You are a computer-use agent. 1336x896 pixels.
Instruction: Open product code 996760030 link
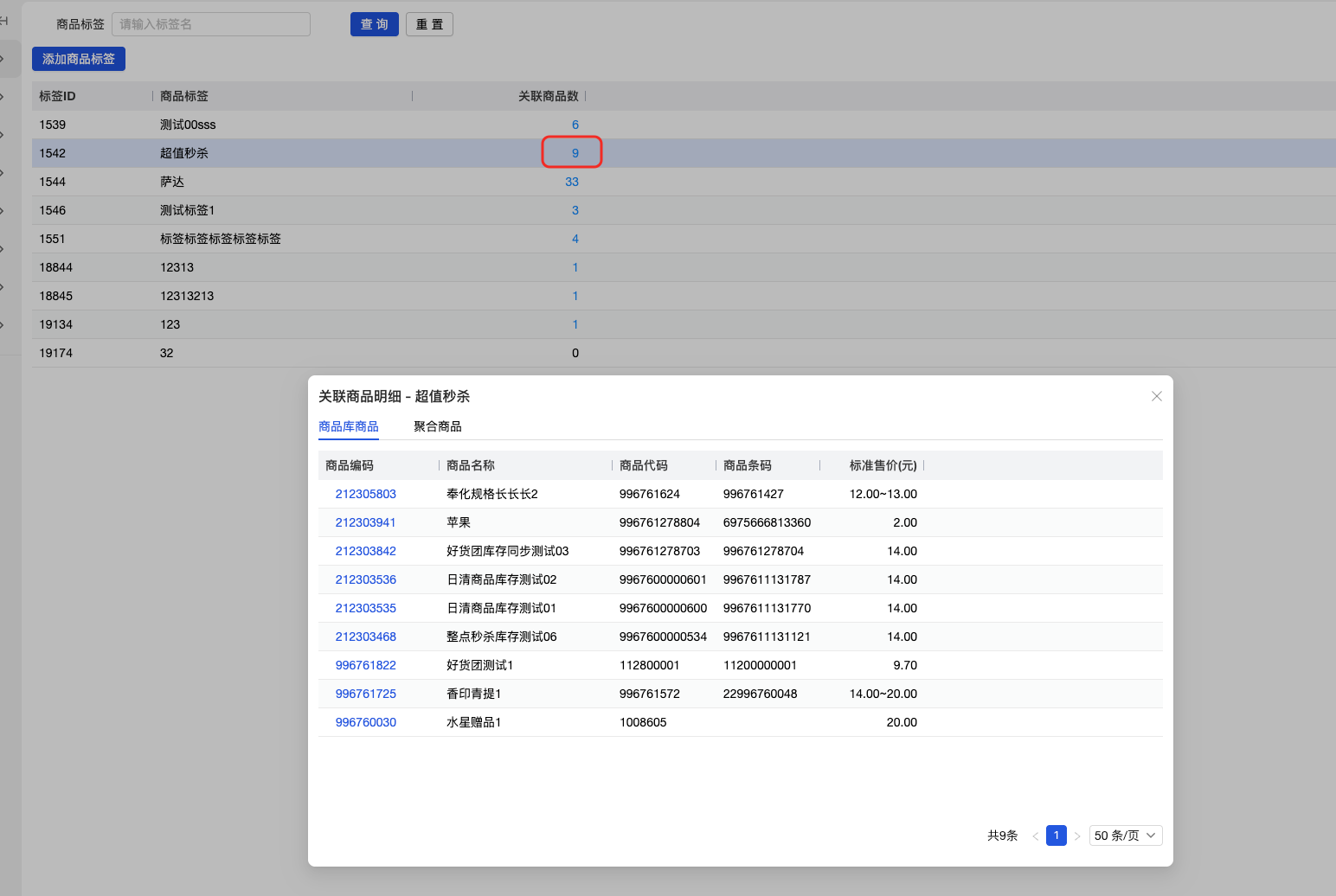(x=365, y=722)
